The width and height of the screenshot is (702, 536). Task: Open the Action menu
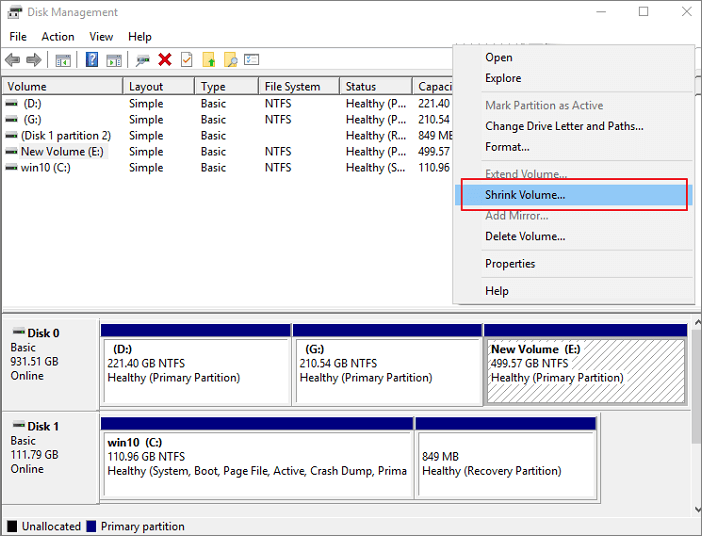(x=58, y=37)
